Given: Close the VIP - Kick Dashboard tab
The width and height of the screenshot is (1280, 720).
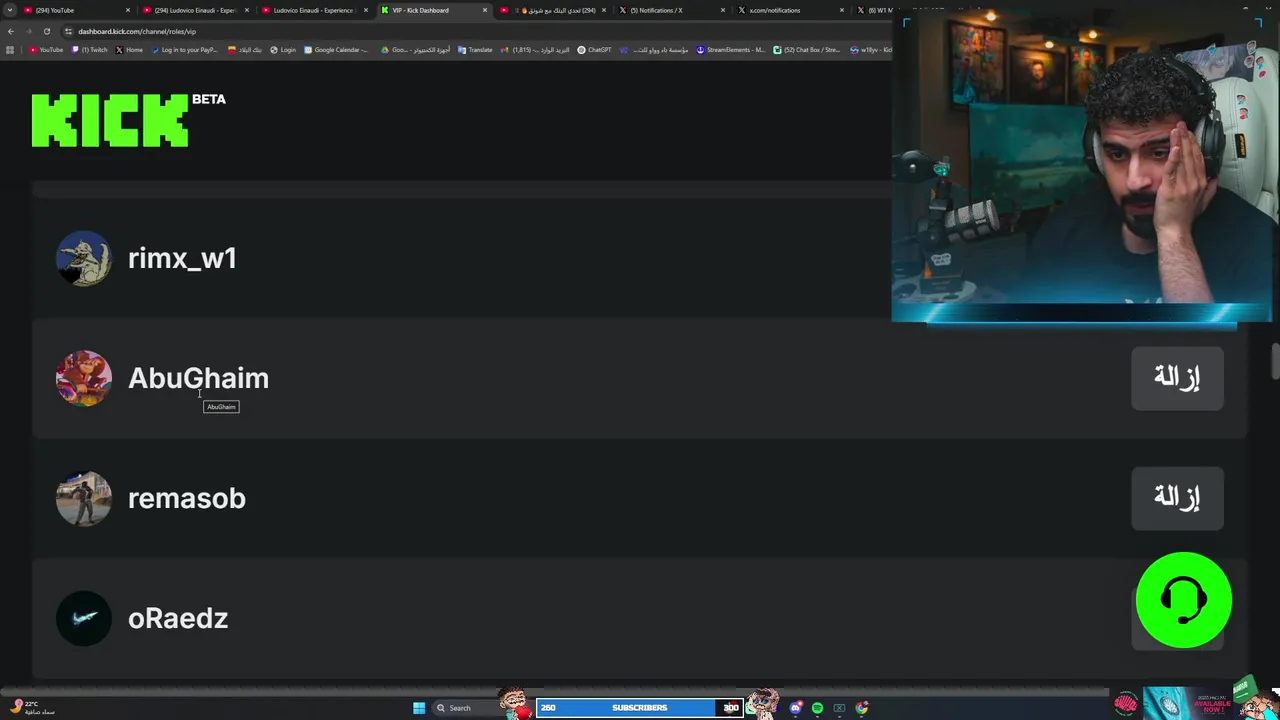Looking at the screenshot, I should 485,10.
